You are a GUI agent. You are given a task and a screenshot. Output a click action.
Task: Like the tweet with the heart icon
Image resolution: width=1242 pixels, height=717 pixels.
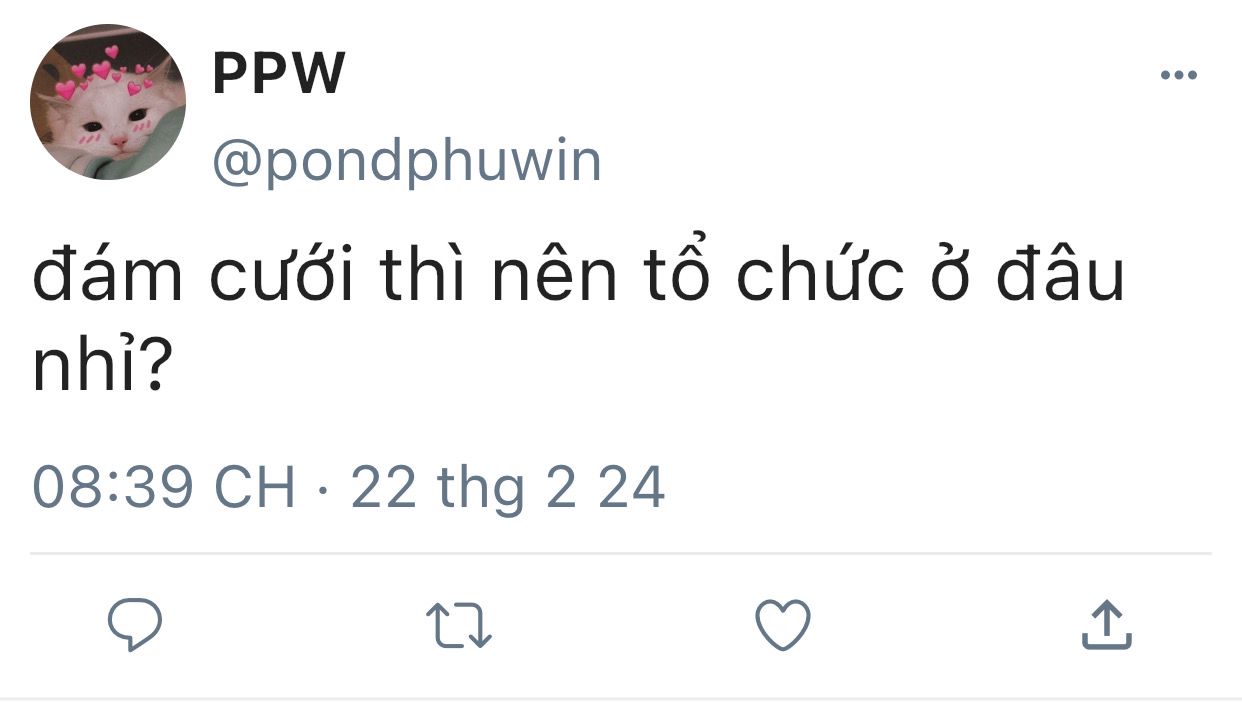coord(782,626)
